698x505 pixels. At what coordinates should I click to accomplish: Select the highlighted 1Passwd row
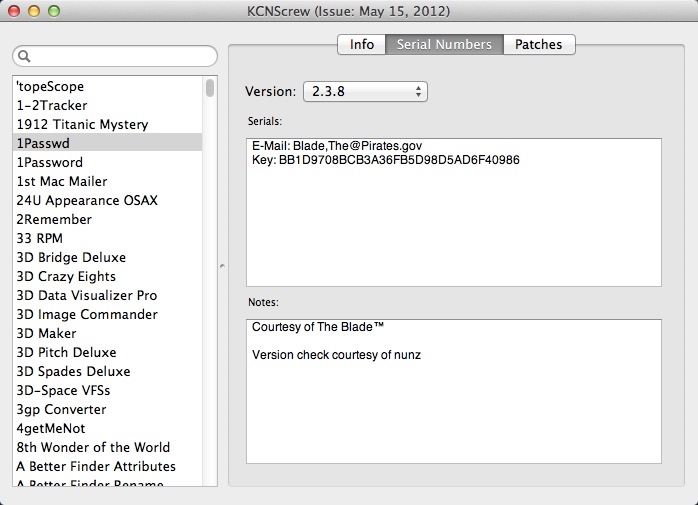pyautogui.click(x=107, y=143)
